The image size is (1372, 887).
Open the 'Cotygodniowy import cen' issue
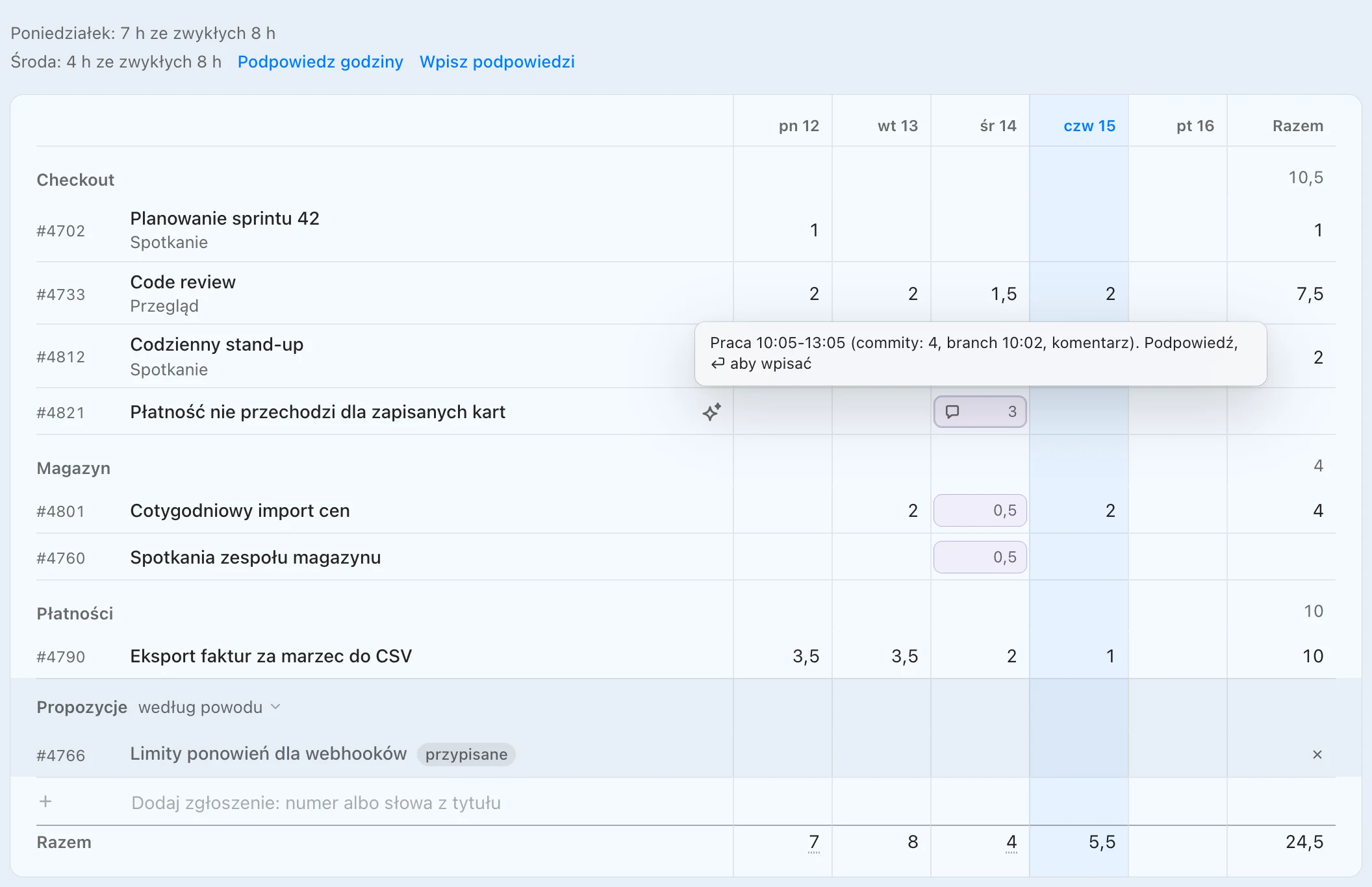pyautogui.click(x=240, y=510)
